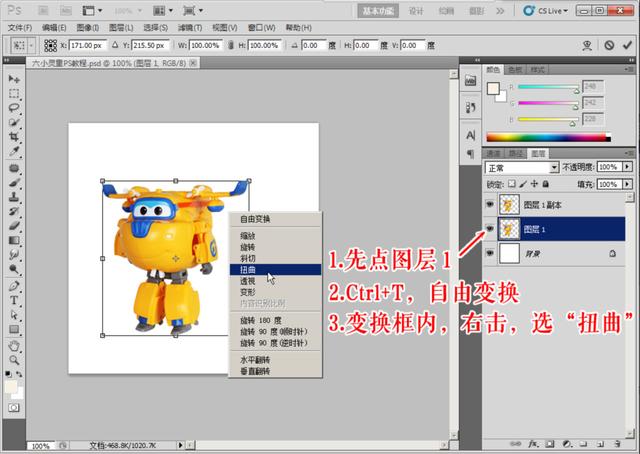Screen dimensions: 640x454
Task: Click the X position input field
Action: coord(88,45)
